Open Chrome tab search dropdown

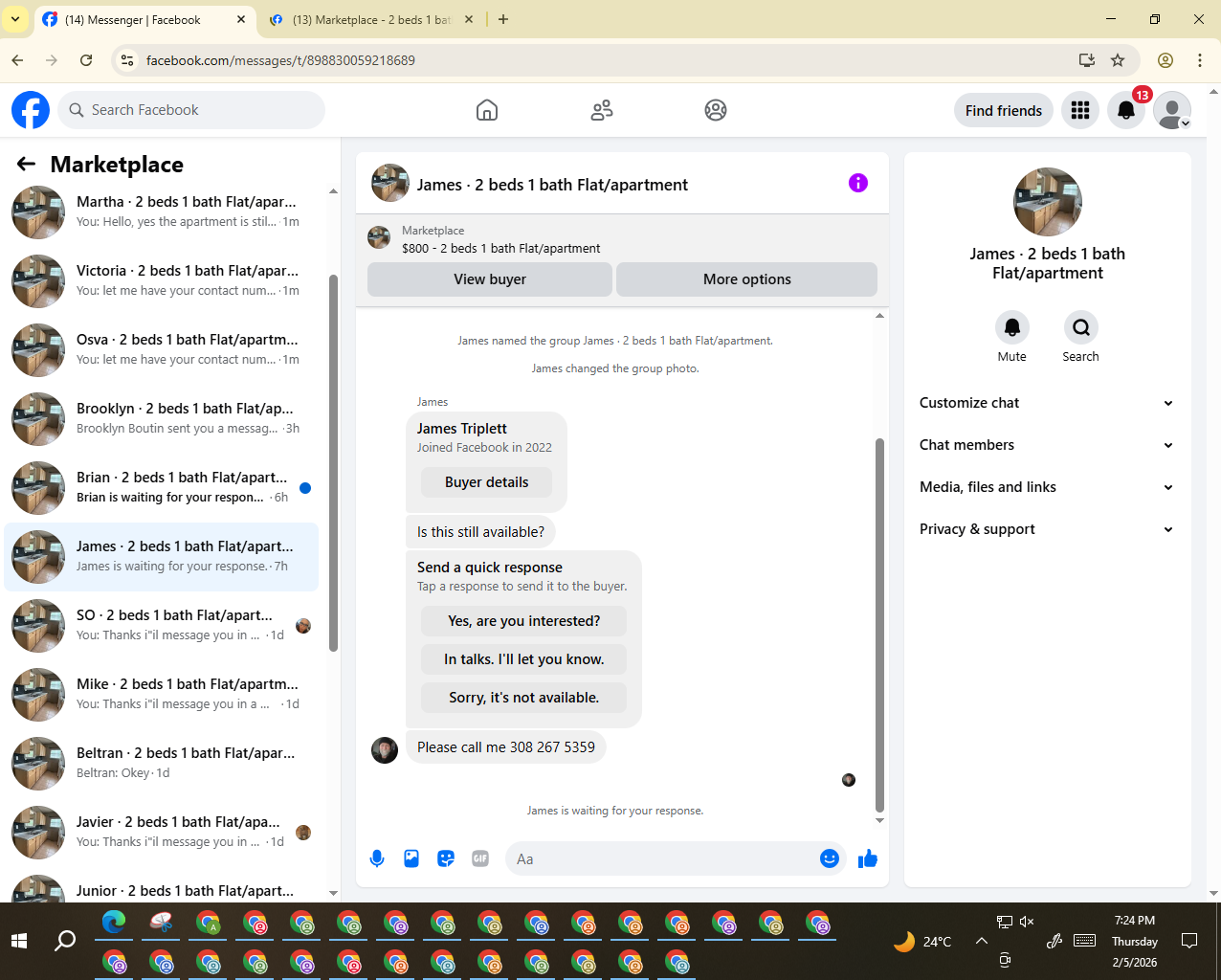(x=15, y=19)
